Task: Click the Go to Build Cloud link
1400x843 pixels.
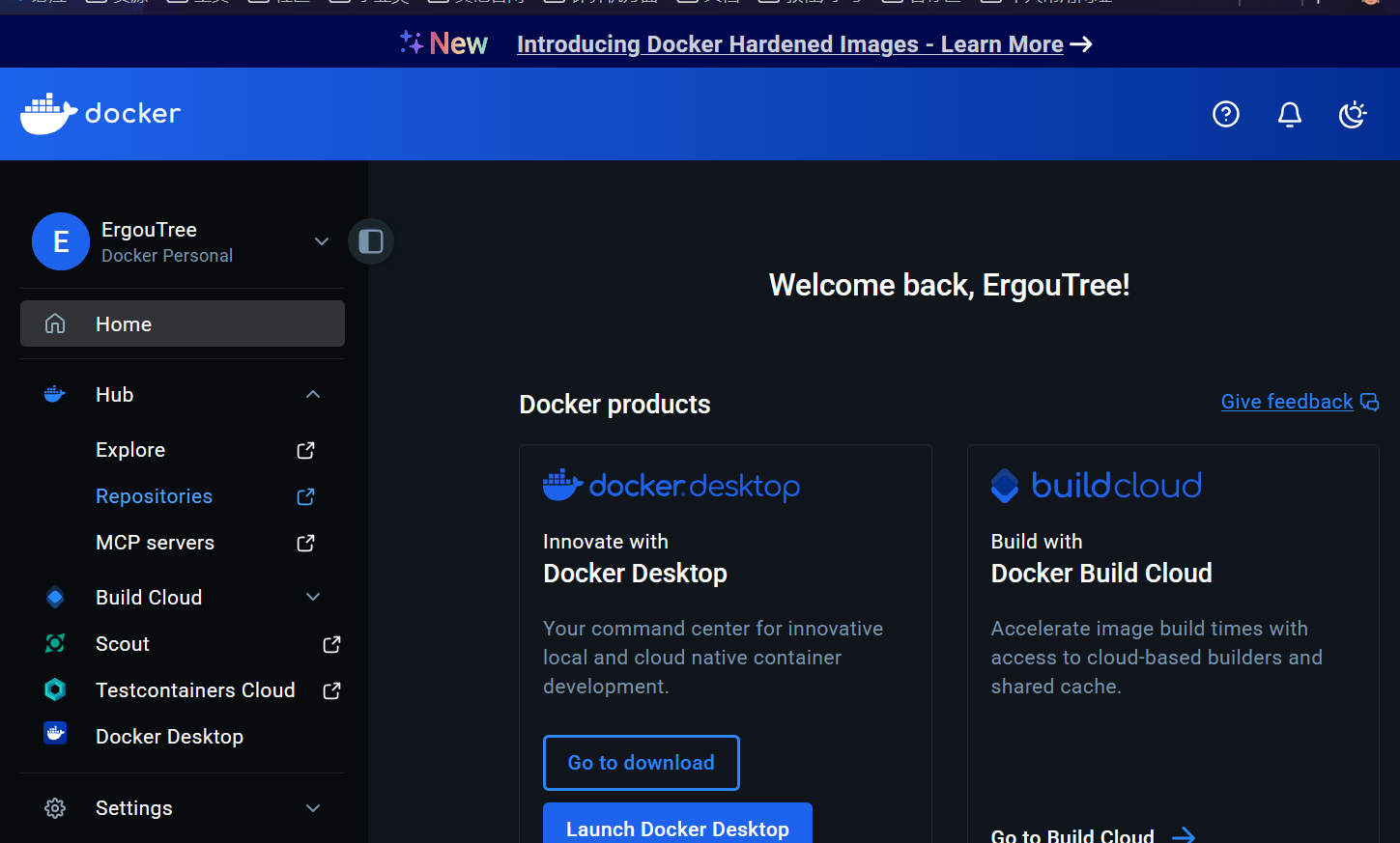Action: (x=1072, y=836)
